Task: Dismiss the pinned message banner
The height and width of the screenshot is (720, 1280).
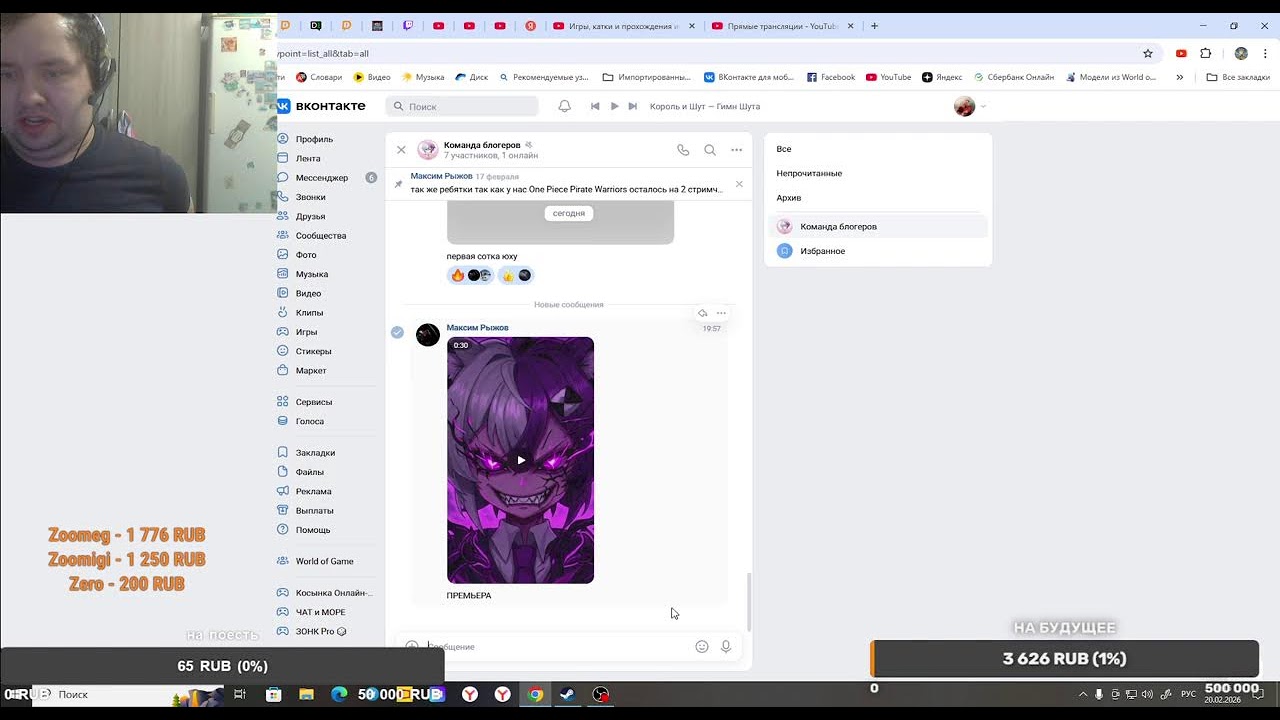Action: coord(739,183)
